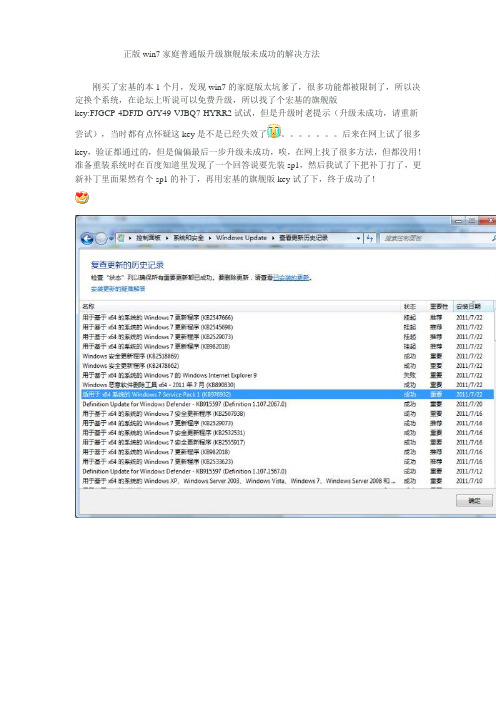
Task: Maximize the Windows Update history window
Action: click(x=471, y=220)
